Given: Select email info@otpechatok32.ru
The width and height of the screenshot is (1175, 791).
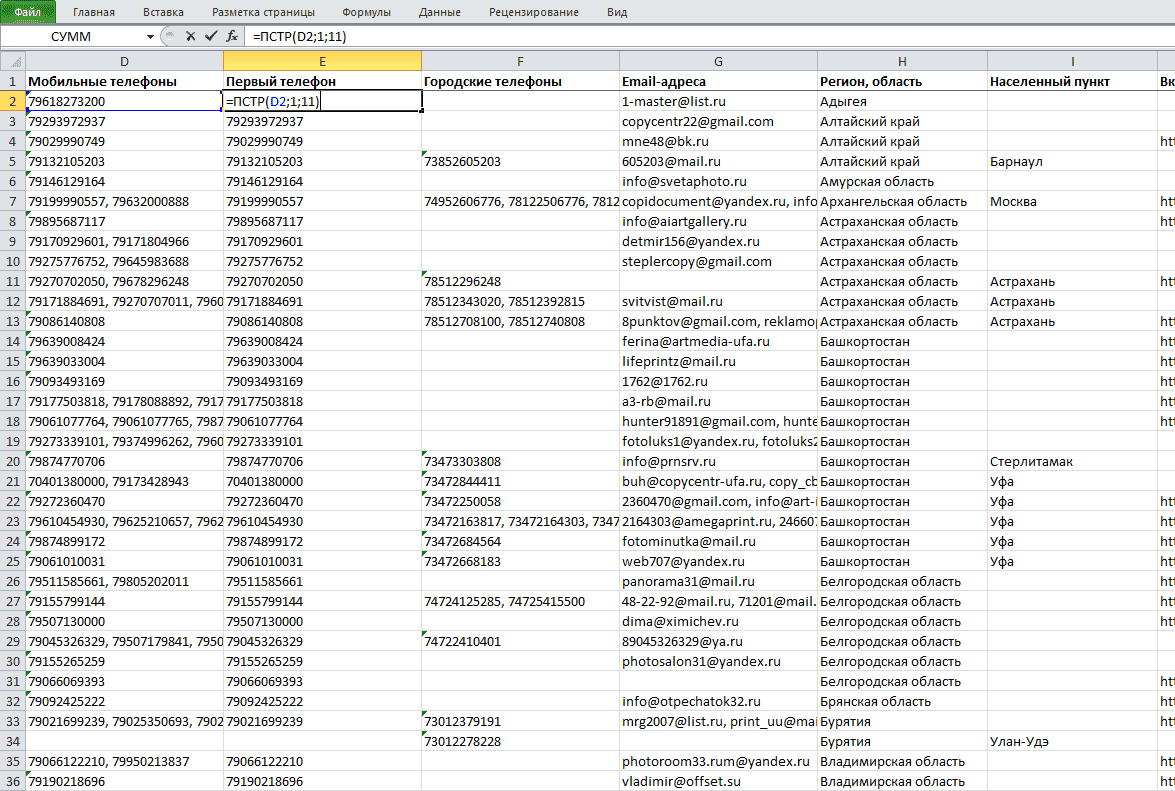Looking at the screenshot, I should point(718,702).
